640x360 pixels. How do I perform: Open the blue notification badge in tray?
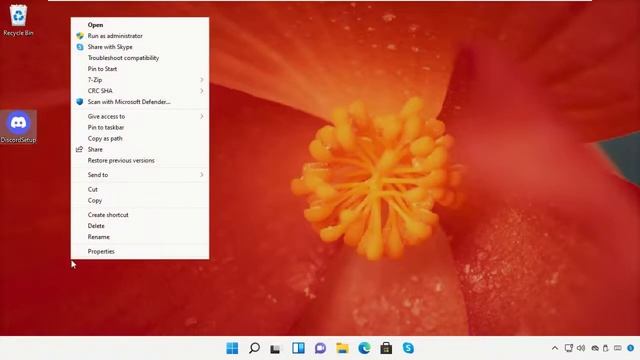(631, 348)
